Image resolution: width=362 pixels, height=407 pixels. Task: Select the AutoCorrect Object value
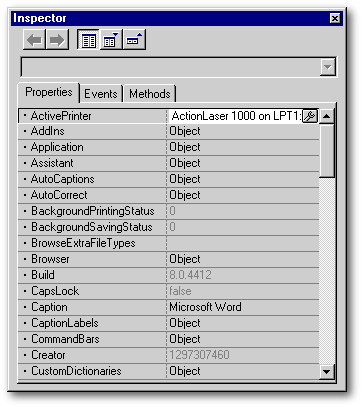coord(185,195)
